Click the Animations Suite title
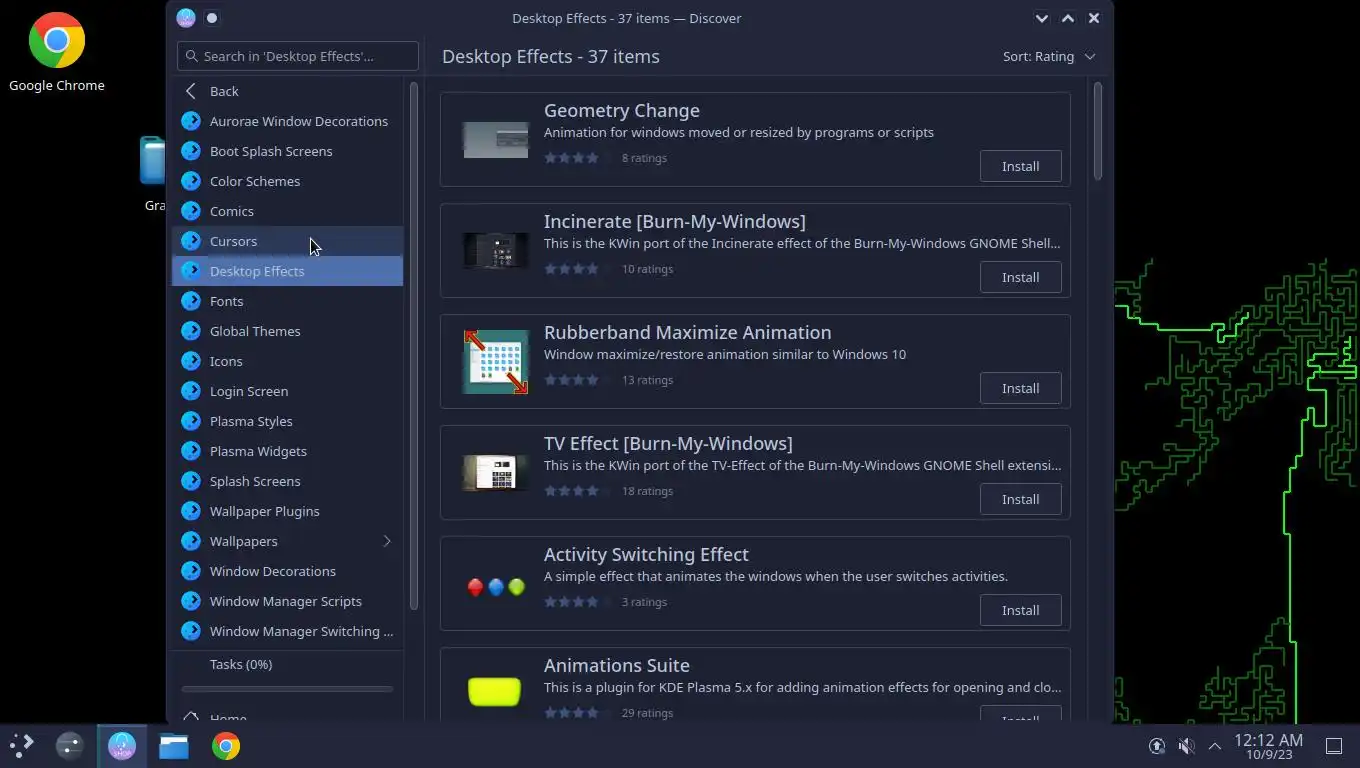 coord(617,665)
